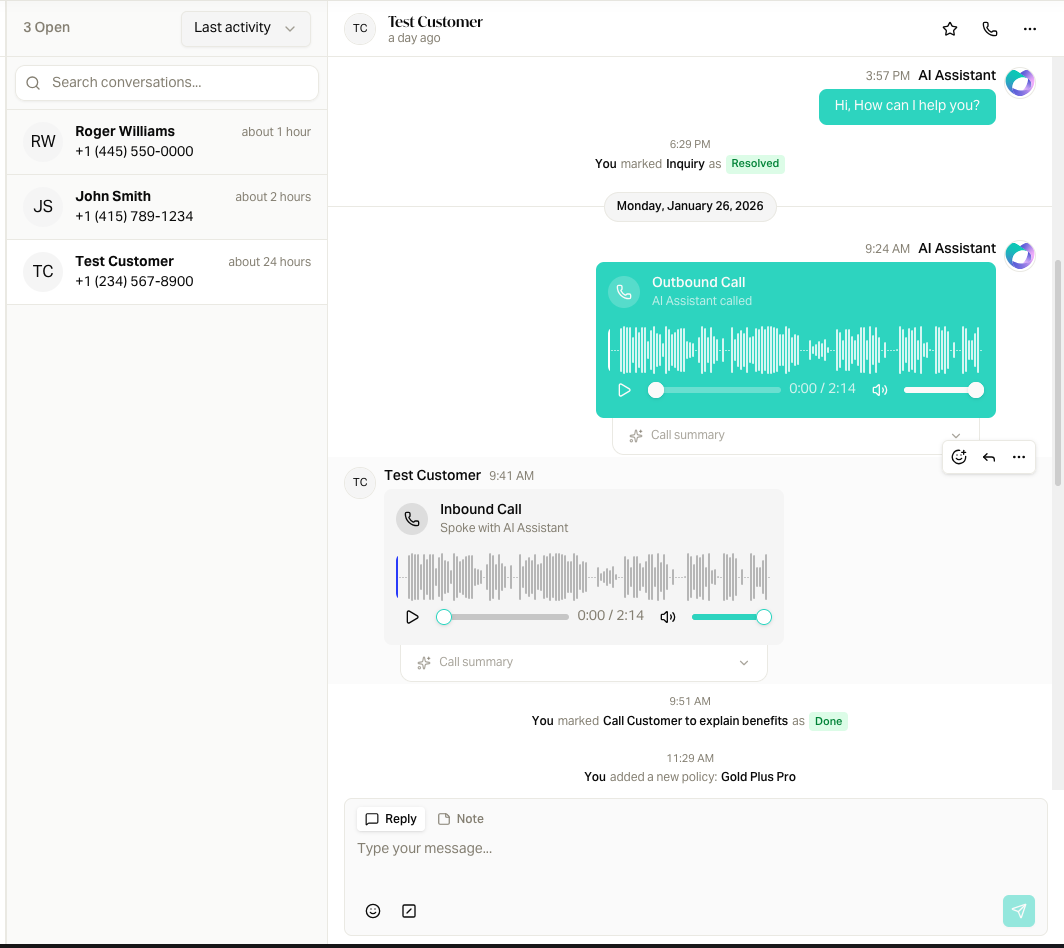
Task: Switch to the Reply tab
Action: pos(391,819)
